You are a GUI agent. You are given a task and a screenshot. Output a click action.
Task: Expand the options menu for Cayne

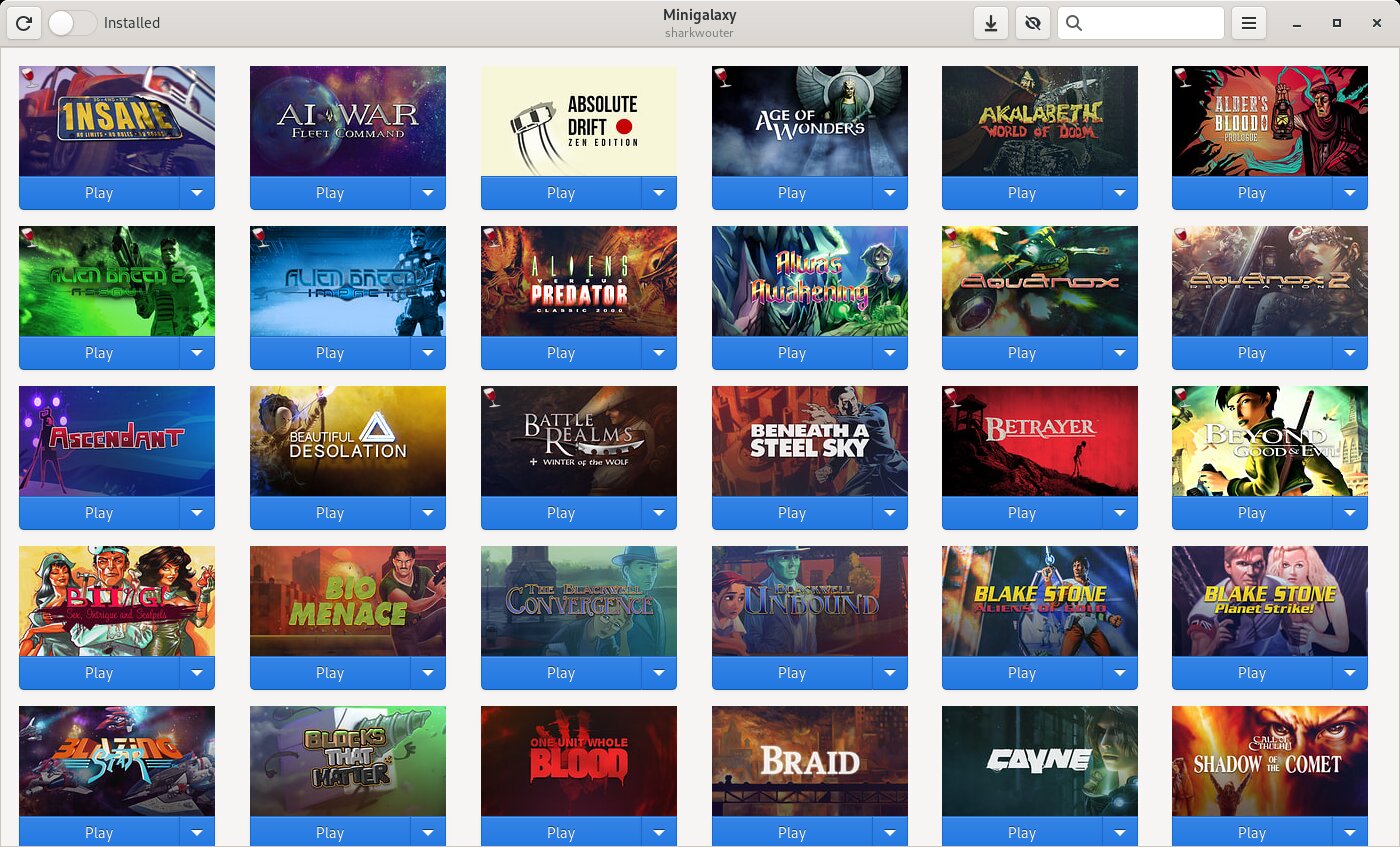(1120, 832)
